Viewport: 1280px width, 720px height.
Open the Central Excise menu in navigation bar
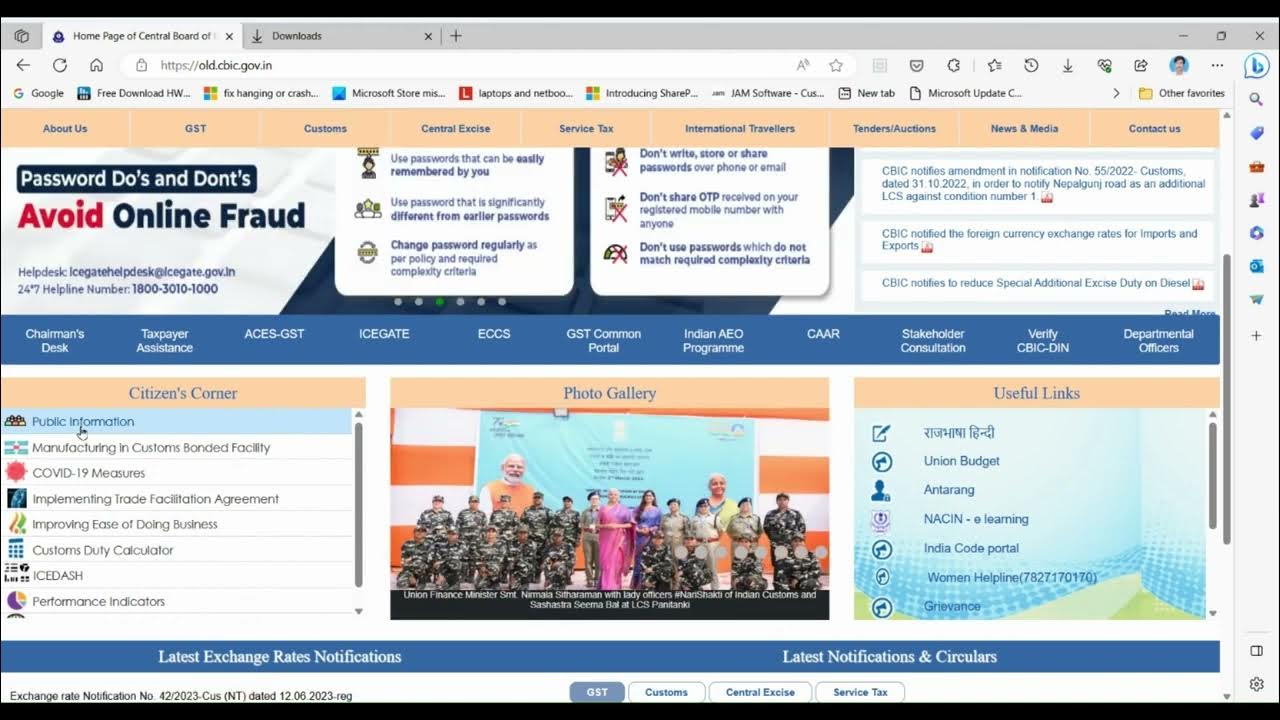pos(456,128)
